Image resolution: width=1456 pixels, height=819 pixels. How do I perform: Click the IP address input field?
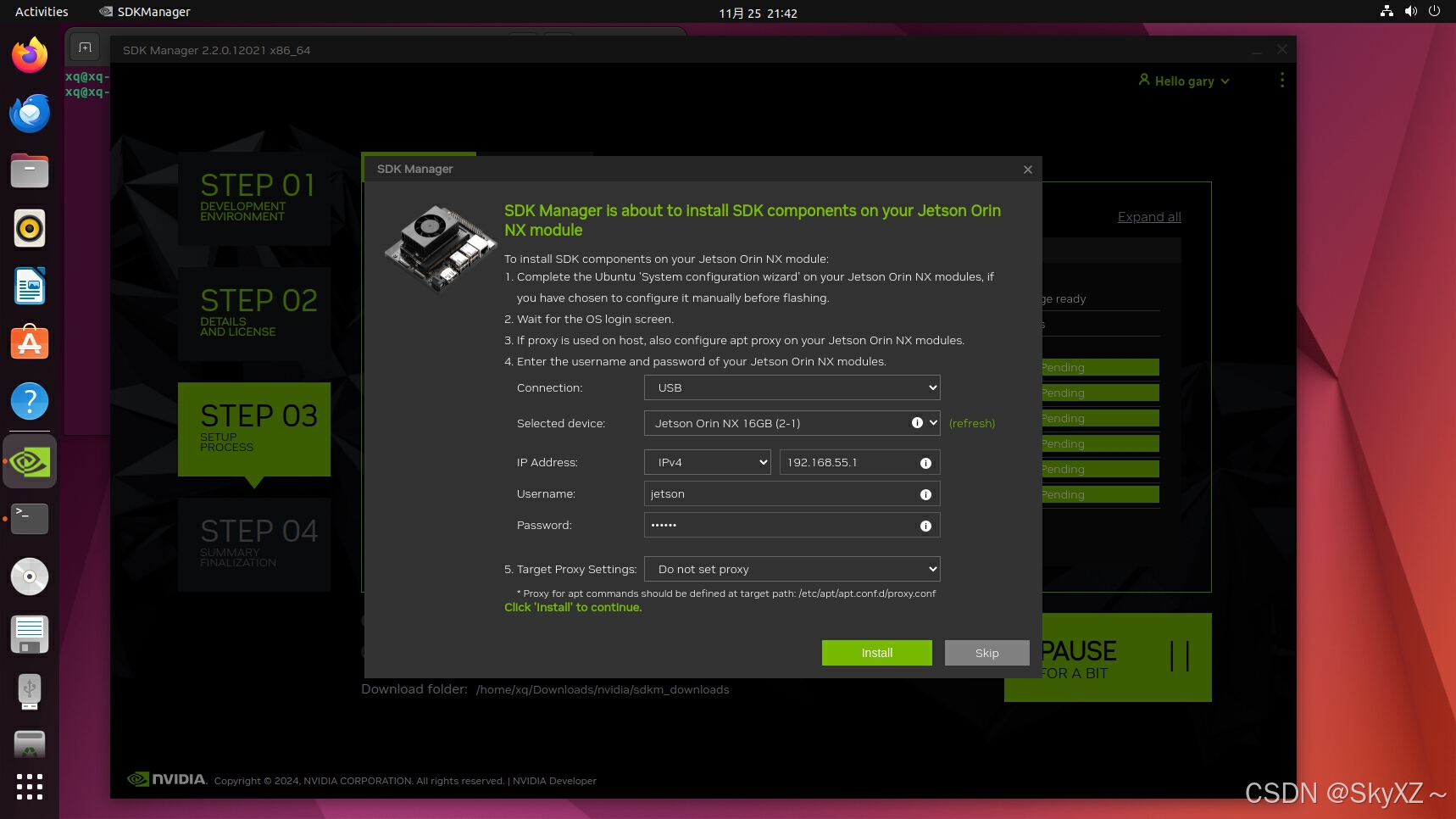[860, 462]
